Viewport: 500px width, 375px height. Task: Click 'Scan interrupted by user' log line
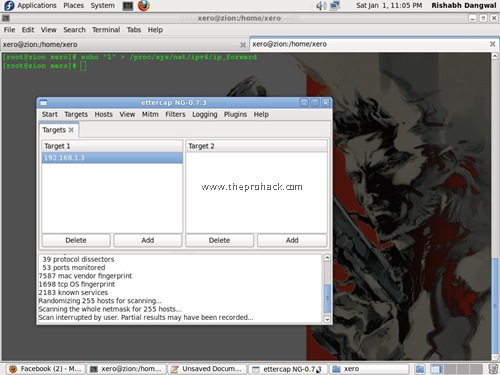[146, 317]
